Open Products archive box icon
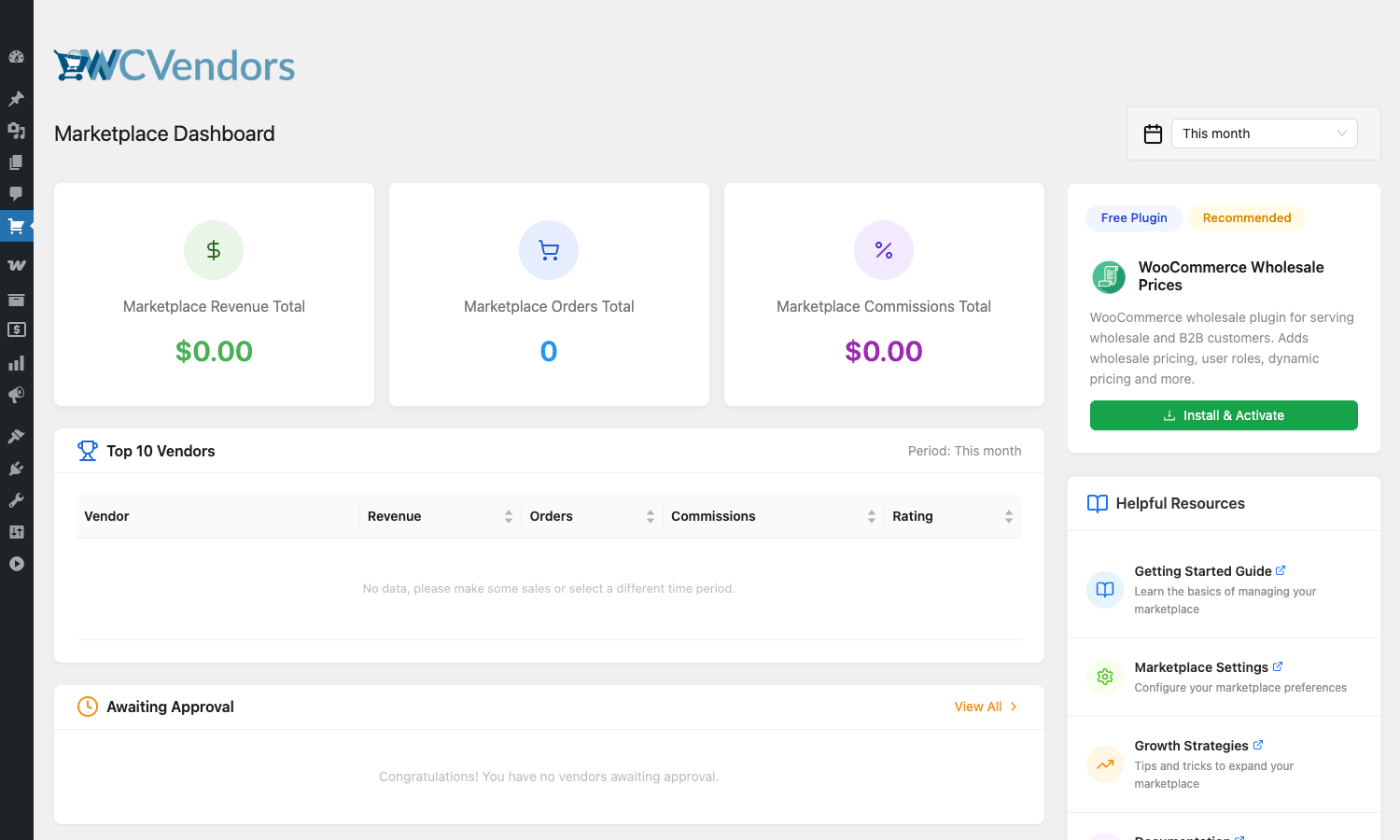This screenshot has height=840, width=1400. [x=16, y=300]
